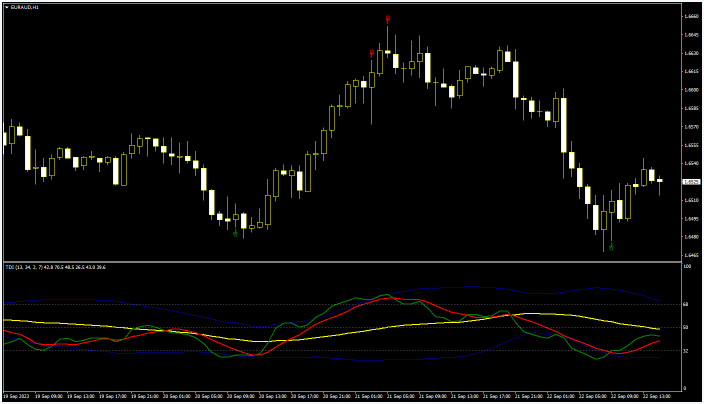Image resolution: width=704 pixels, height=404 pixels.
Task: Click the 68 level on indicator scale
Action: coord(686,304)
